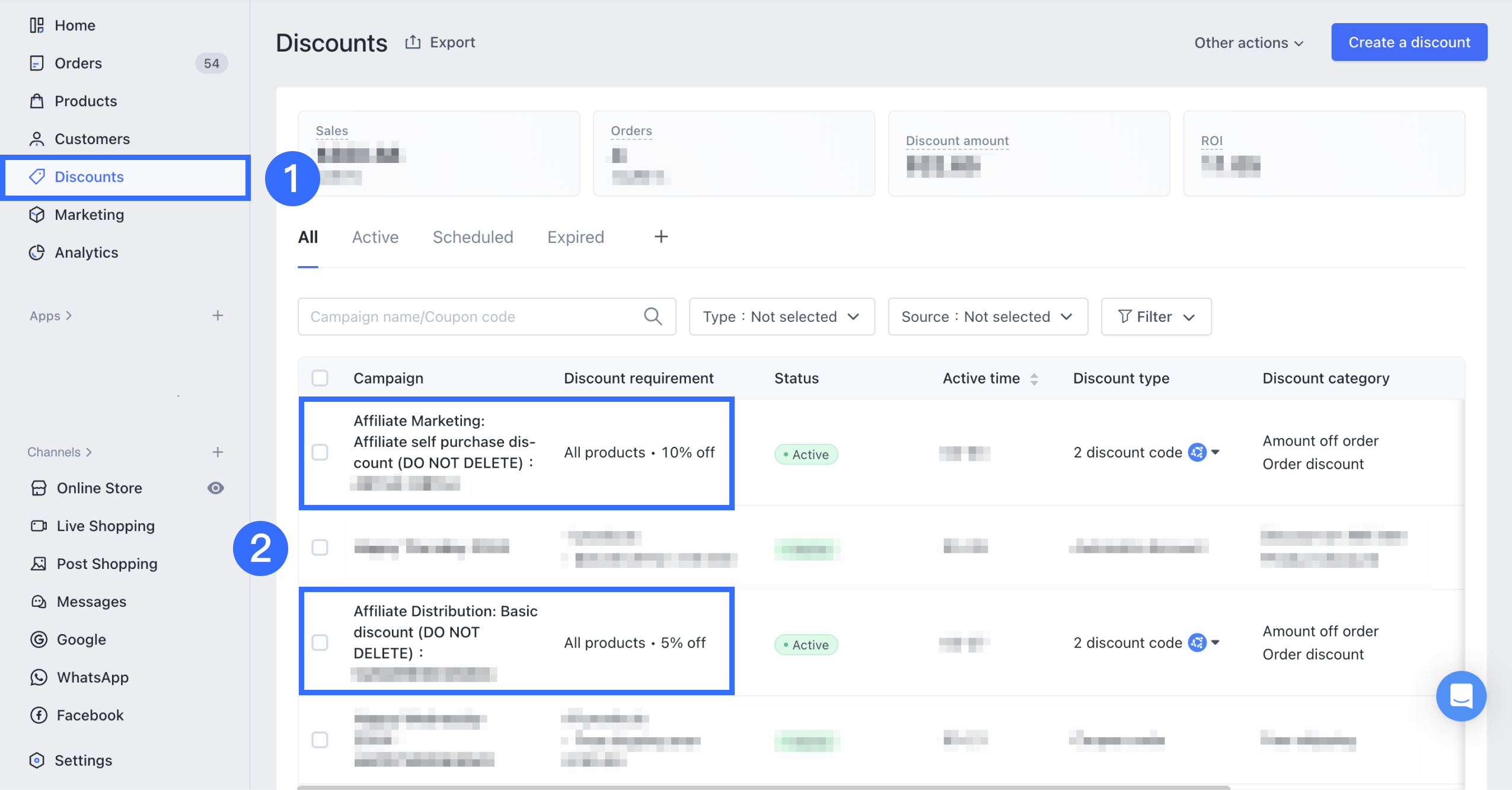Open Other actions dropdown menu
The image size is (1512, 790).
pos(1248,43)
